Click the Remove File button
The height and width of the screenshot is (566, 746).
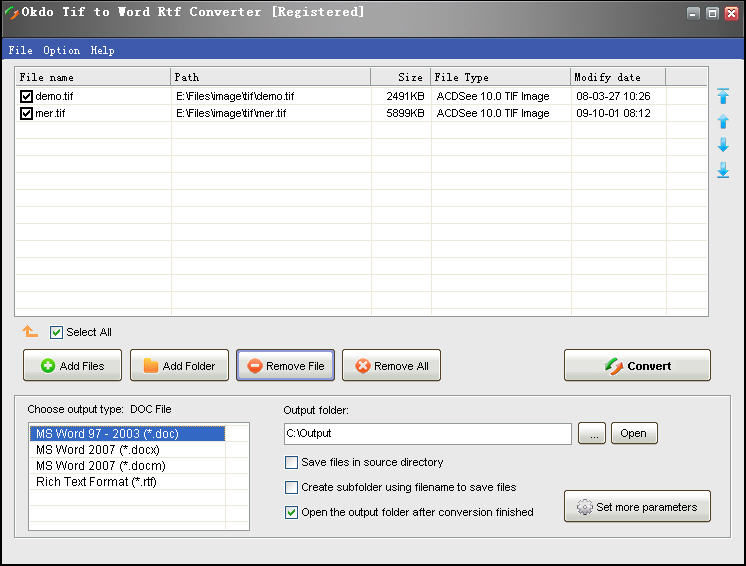point(285,365)
